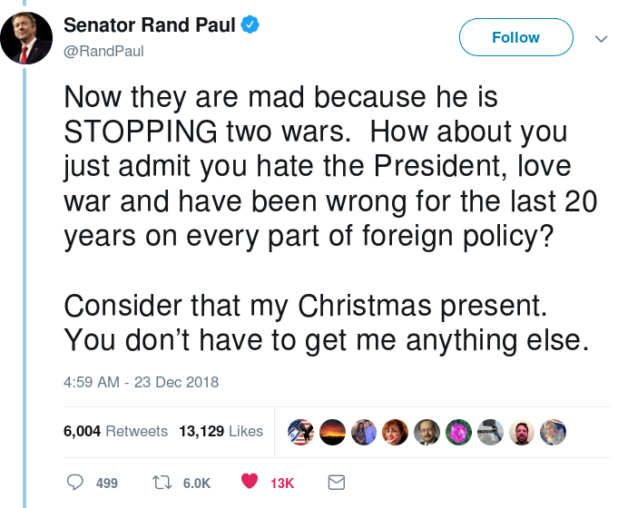Click the red-haired woman liker avatar
The image size is (618, 508).
(x=395, y=431)
